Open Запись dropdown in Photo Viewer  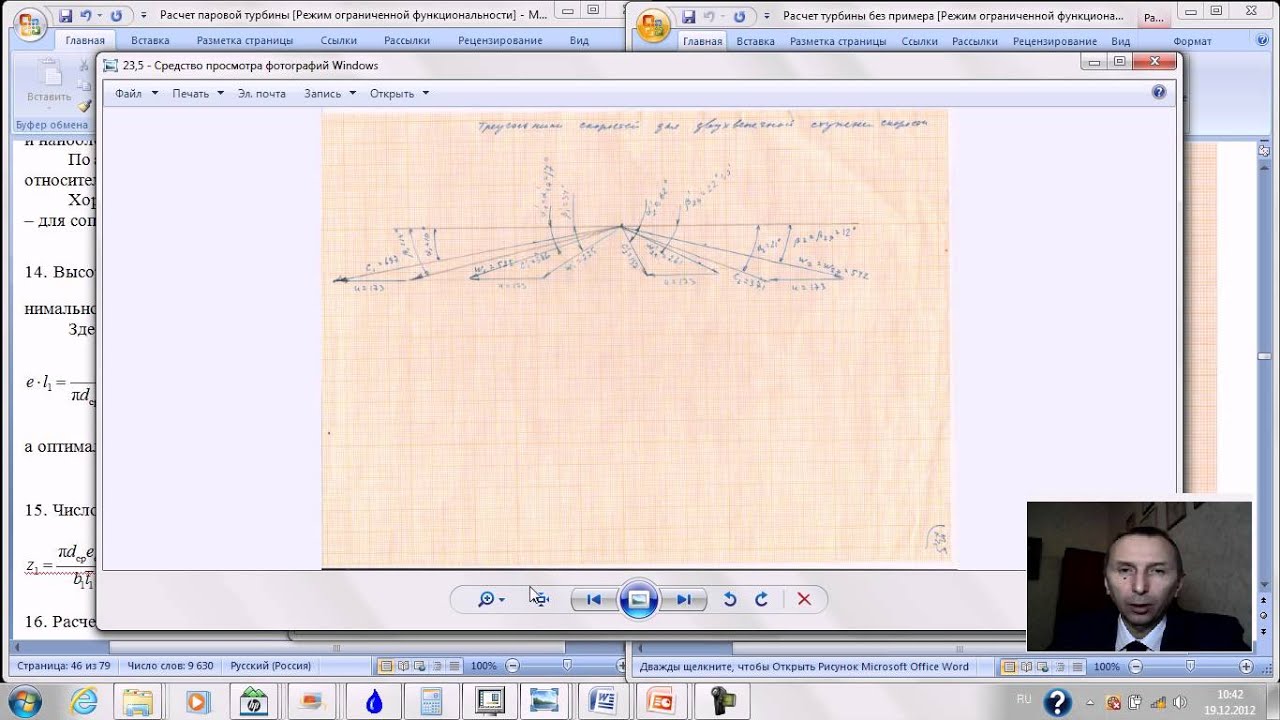[330, 93]
